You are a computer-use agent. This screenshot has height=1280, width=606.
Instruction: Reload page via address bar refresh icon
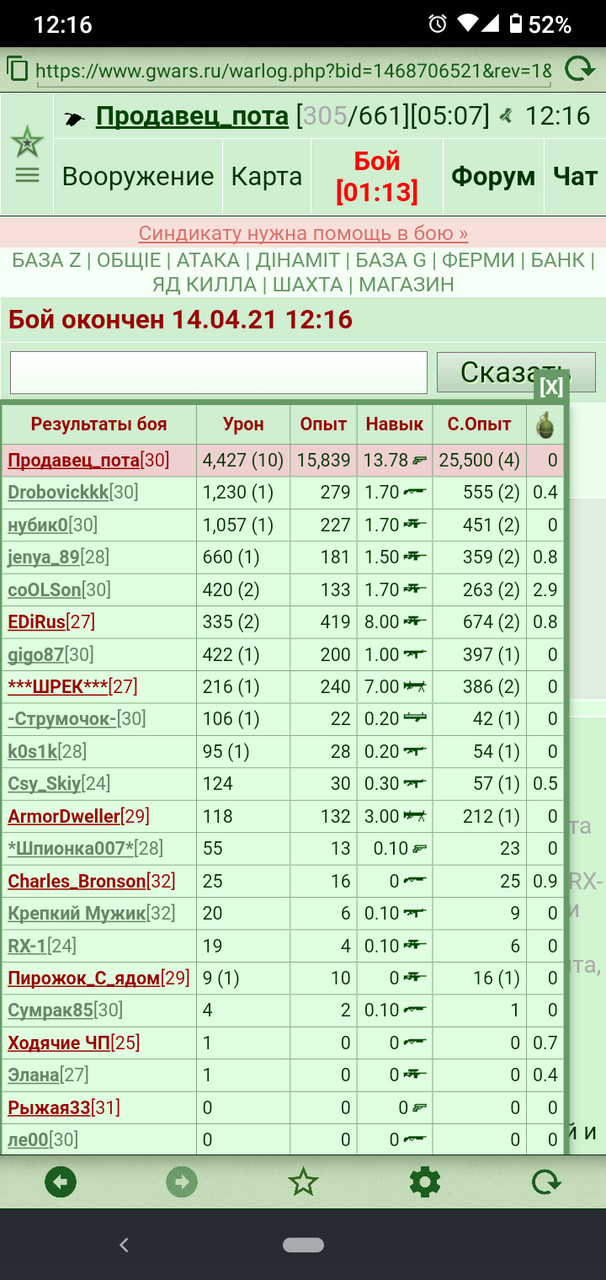pyautogui.click(x=578, y=69)
